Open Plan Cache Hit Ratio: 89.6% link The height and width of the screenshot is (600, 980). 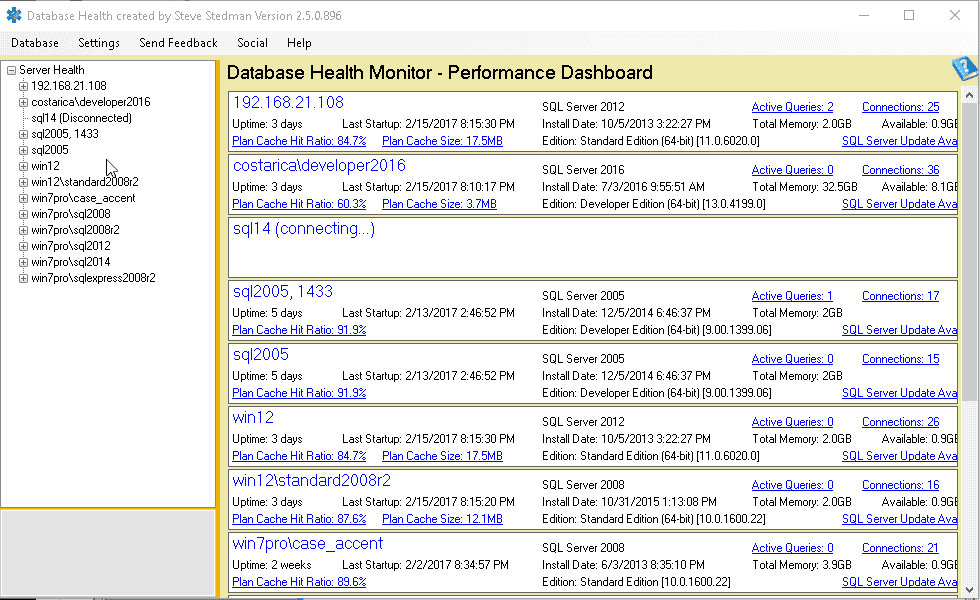299,582
